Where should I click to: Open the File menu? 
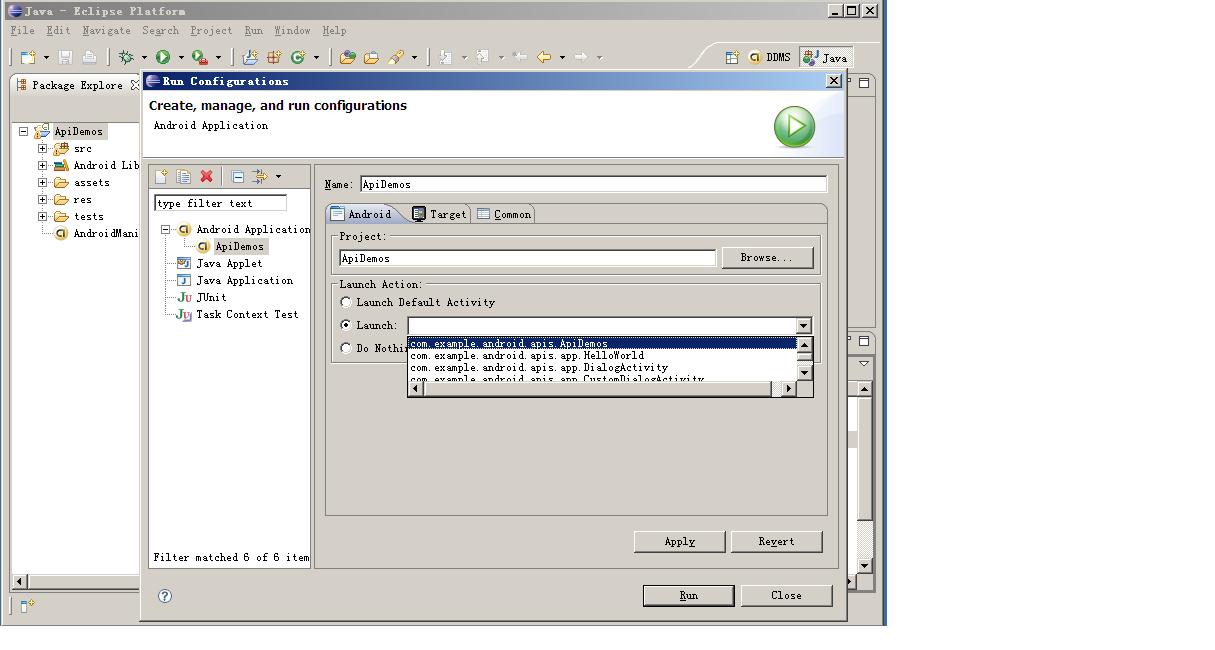point(22,31)
